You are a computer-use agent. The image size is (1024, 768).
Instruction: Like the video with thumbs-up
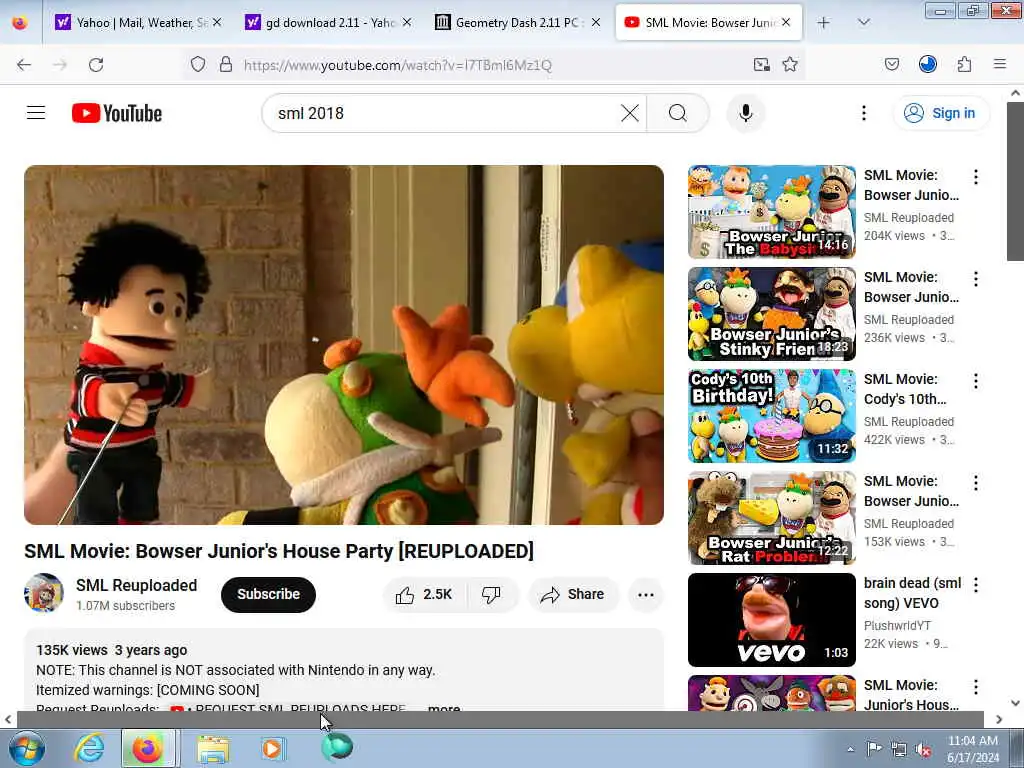click(x=424, y=594)
